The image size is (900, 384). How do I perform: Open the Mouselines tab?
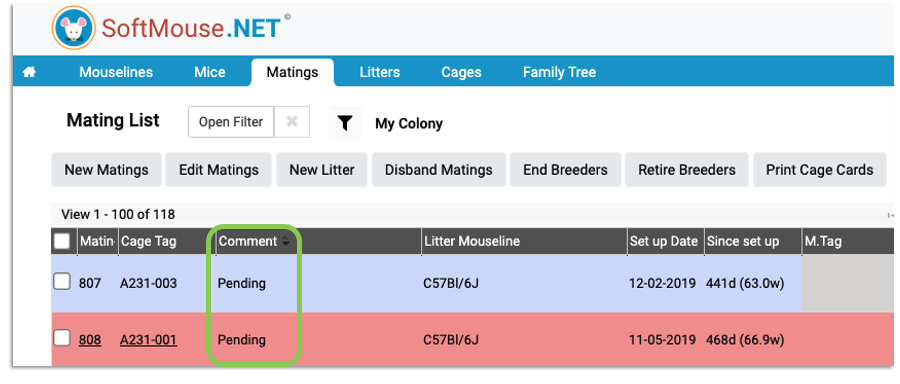(116, 72)
